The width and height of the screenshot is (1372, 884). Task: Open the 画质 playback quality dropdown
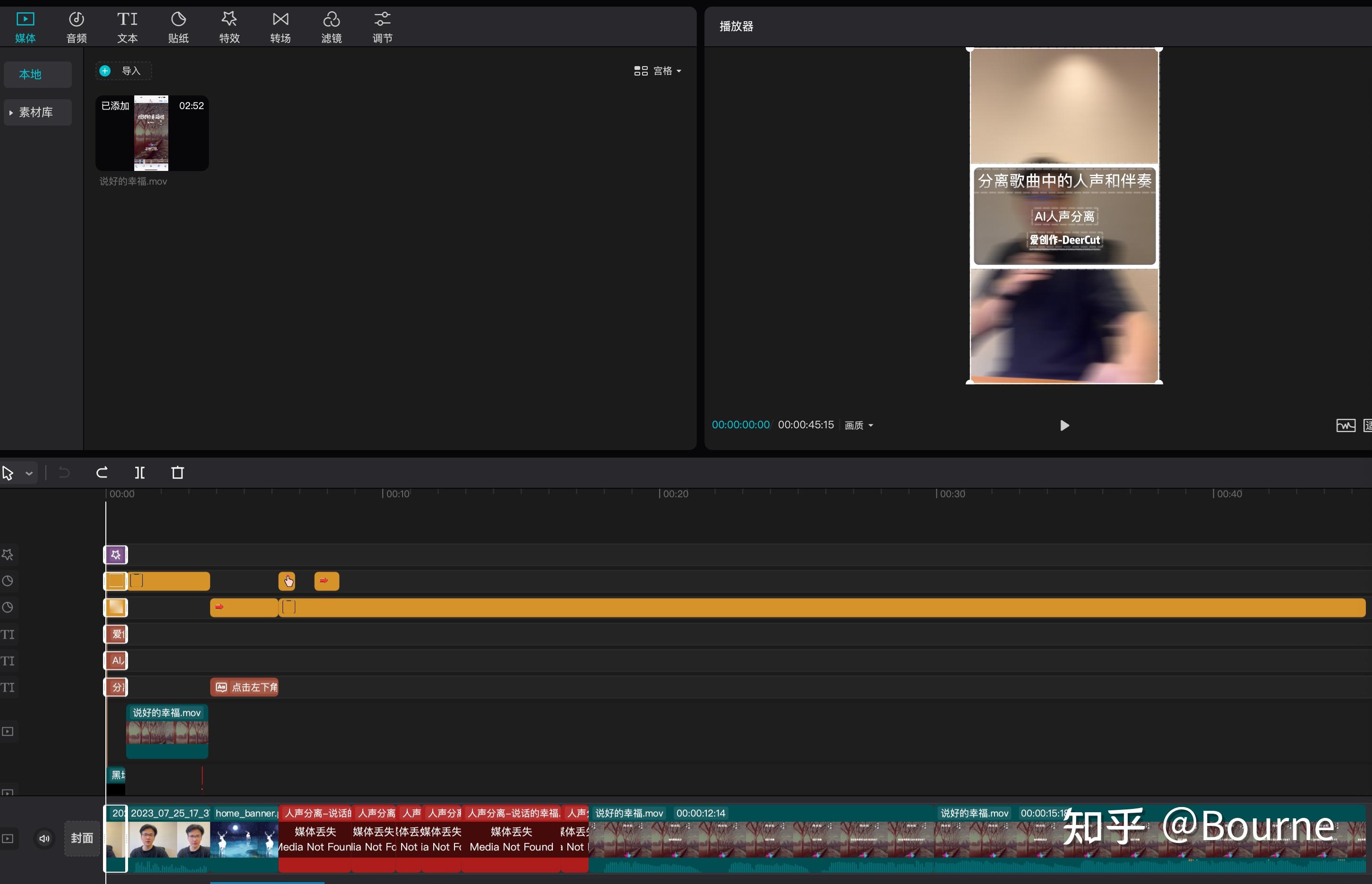coord(858,425)
